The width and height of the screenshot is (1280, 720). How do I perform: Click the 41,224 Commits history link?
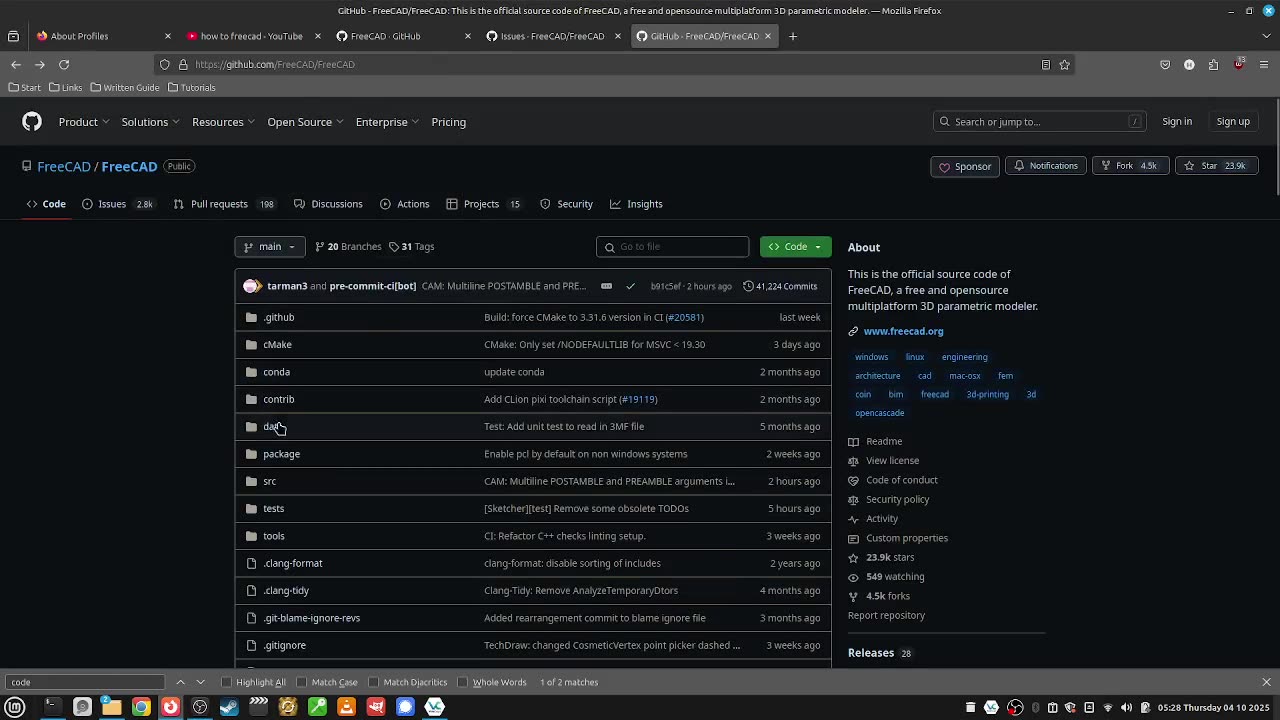click(x=779, y=286)
